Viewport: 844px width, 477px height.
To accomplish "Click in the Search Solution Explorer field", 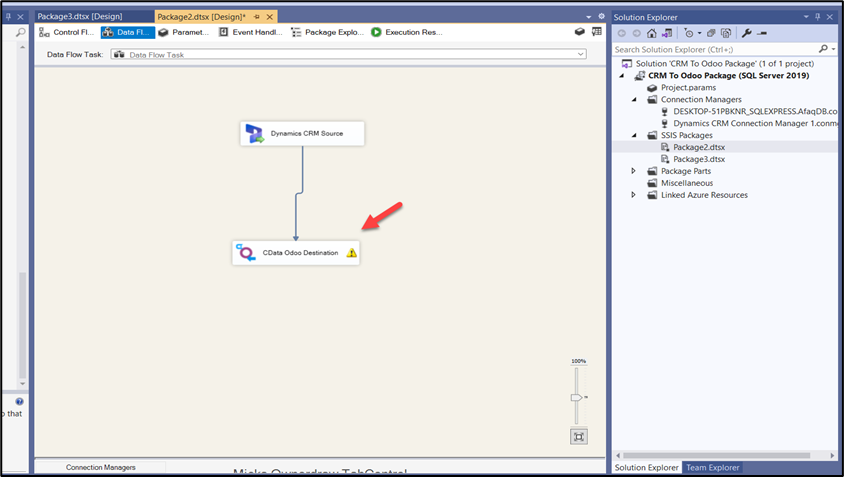I will coord(715,49).
